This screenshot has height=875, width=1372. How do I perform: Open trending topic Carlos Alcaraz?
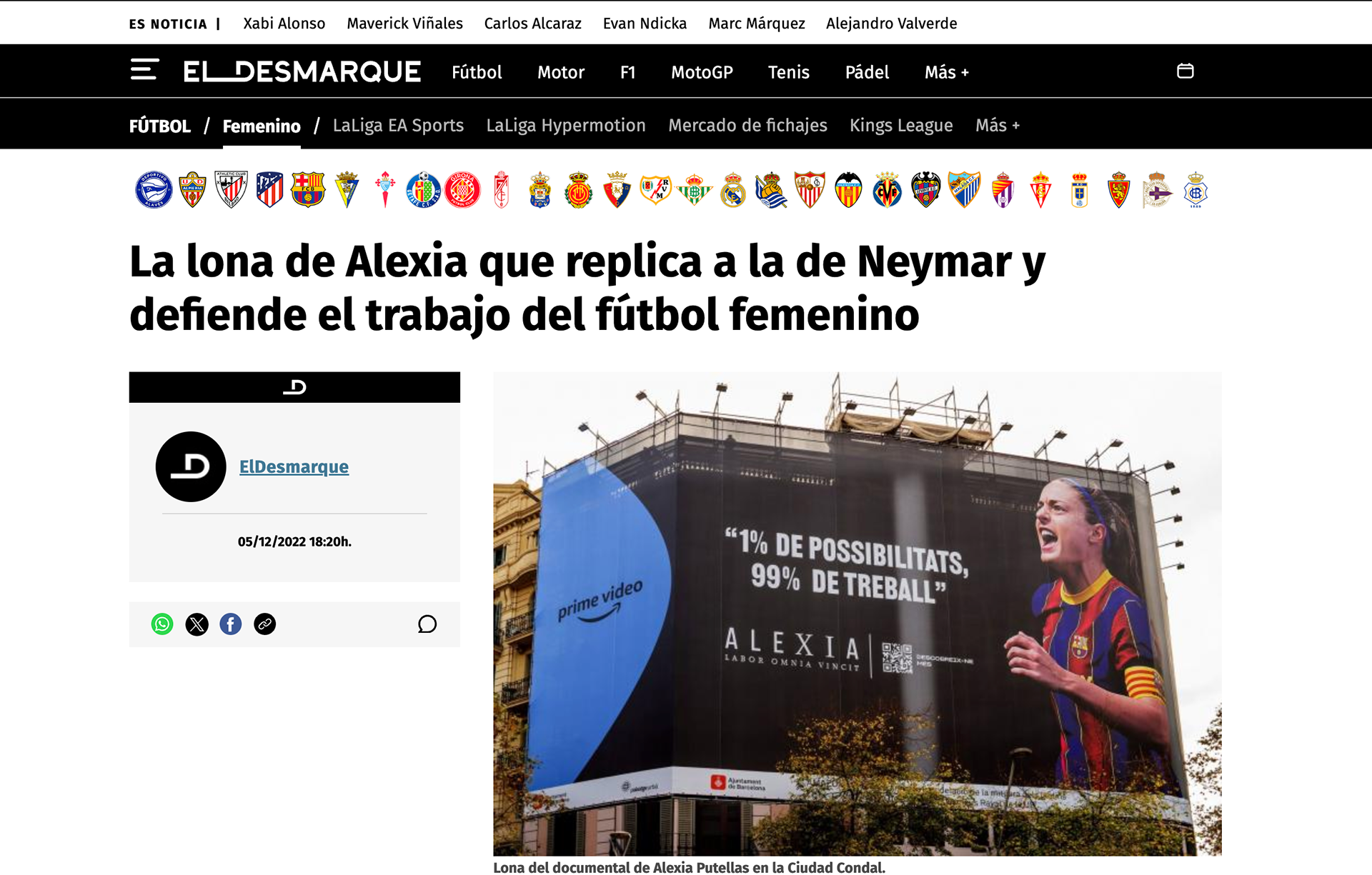[533, 24]
